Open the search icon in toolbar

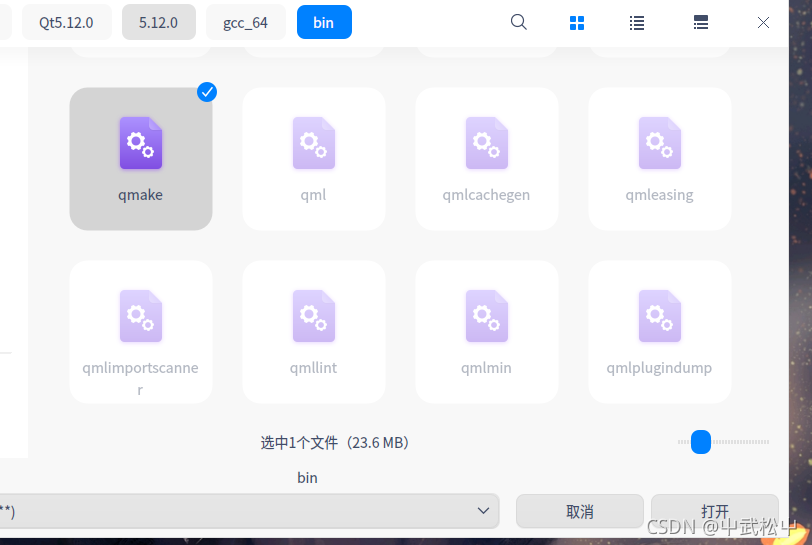click(x=518, y=22)
